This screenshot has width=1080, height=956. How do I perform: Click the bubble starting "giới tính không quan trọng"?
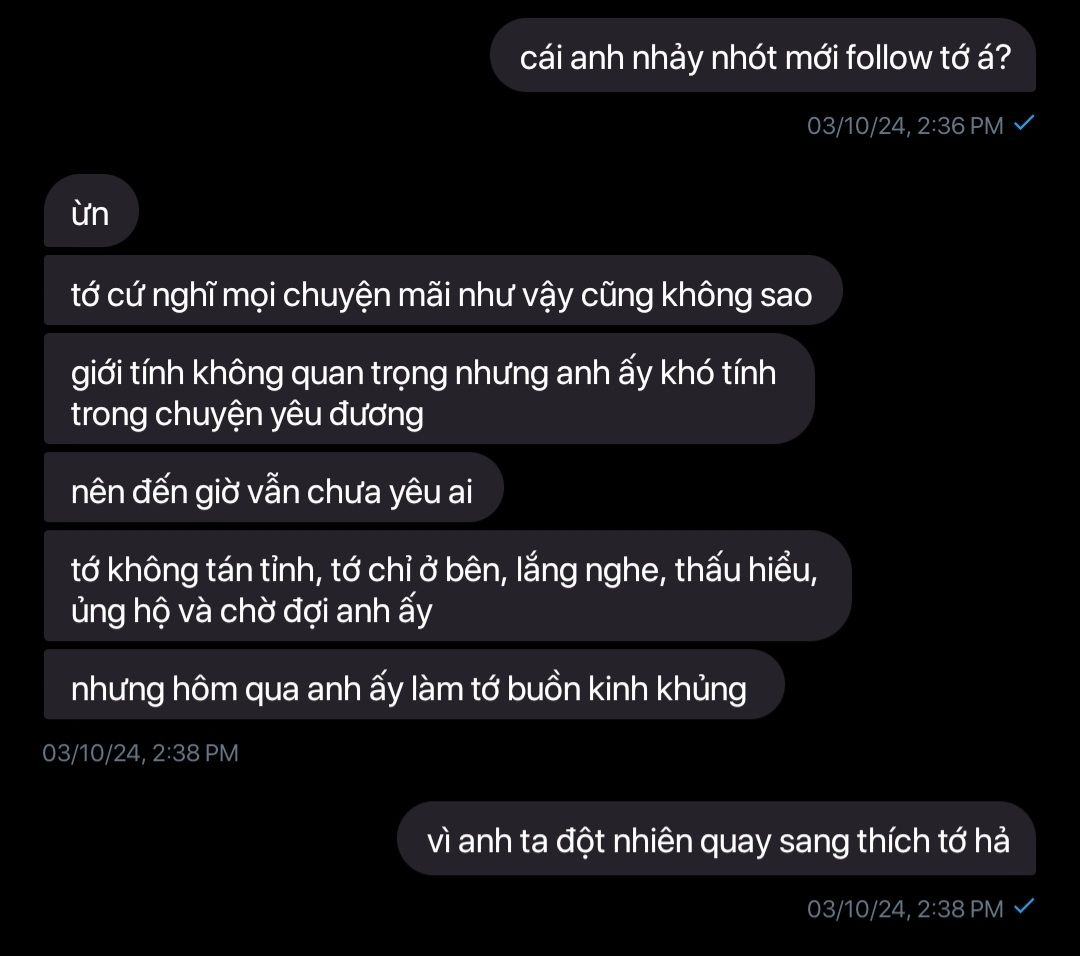click(429, 388)
